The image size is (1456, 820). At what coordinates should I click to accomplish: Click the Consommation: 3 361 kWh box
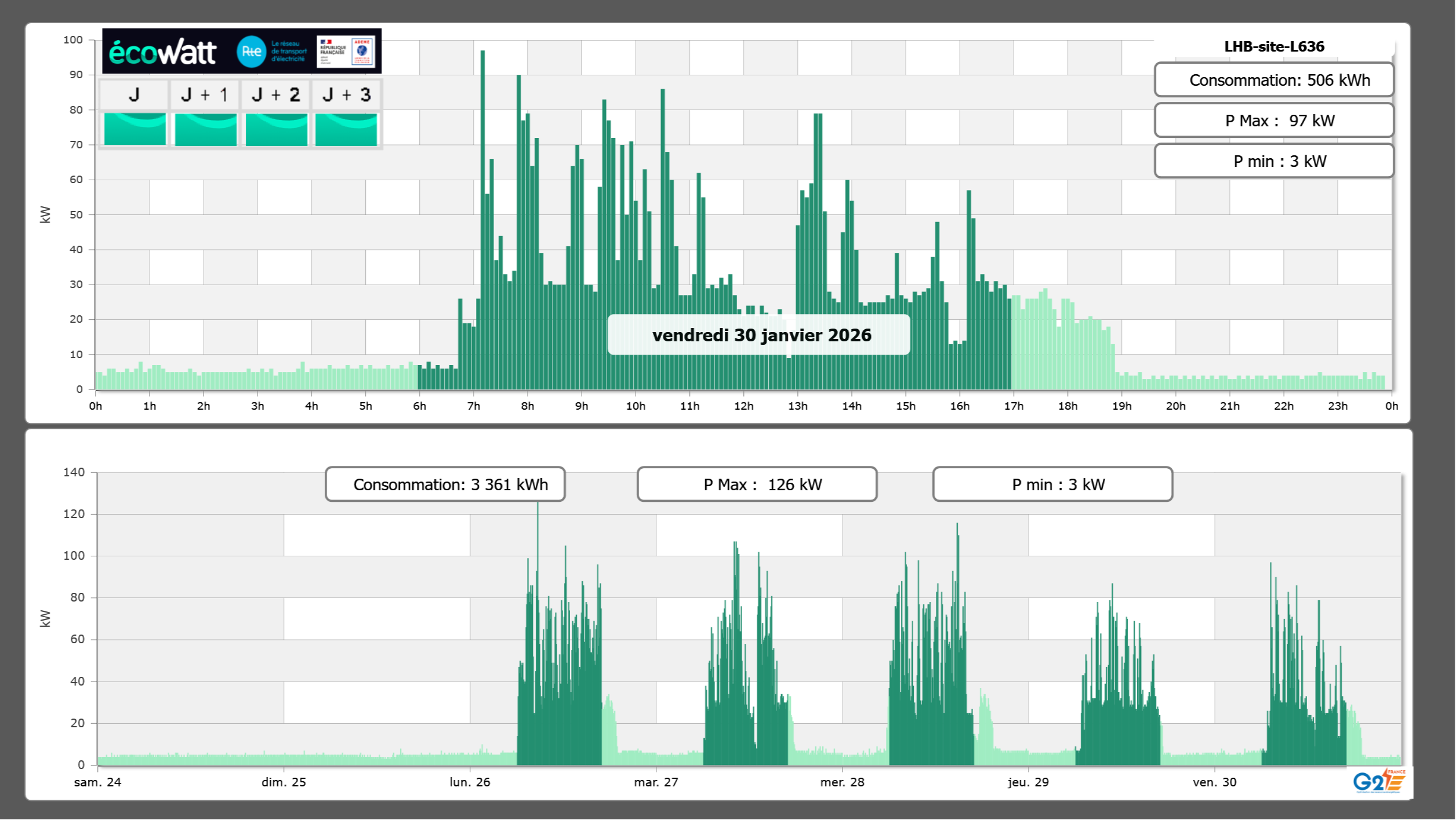445,484
